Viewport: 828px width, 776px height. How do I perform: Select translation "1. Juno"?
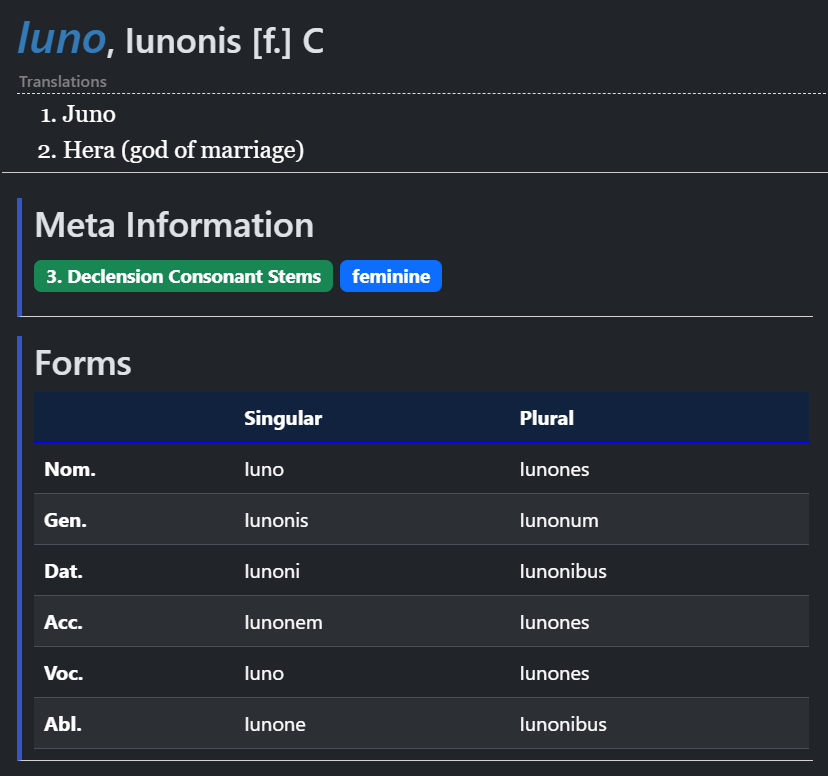tap(78, 114)
